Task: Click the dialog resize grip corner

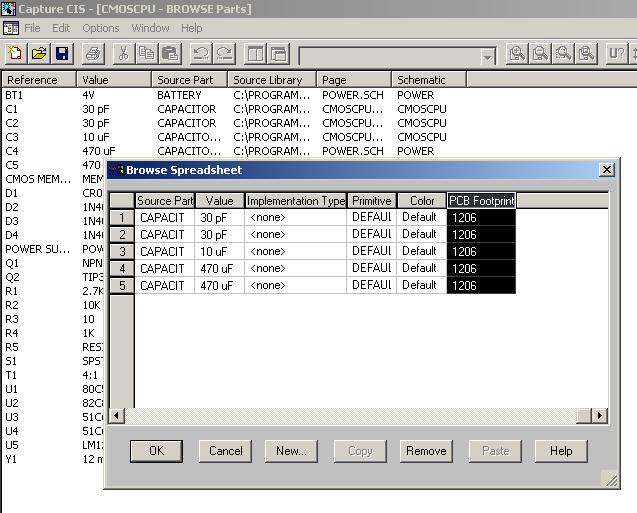Action: (x=609, y=479)
